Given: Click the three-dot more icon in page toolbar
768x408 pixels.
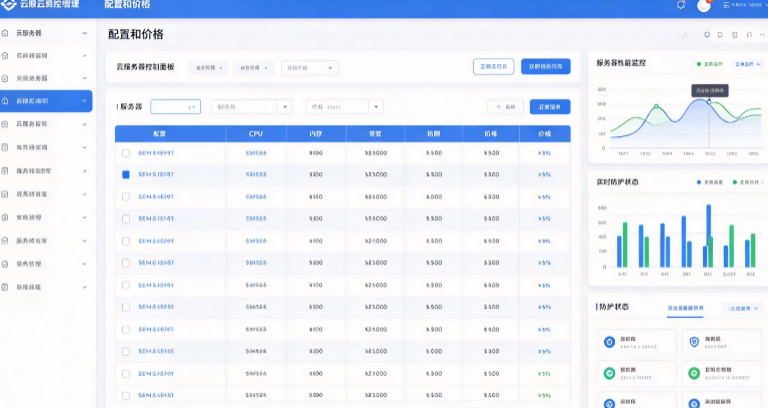Looking at the screenshot, I should [x=762, y=35].
